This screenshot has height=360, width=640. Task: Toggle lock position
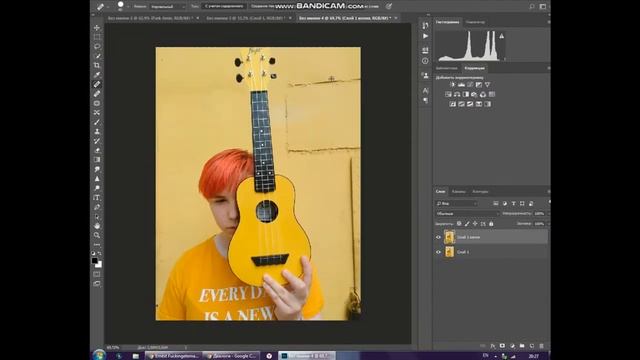point(475,224)
